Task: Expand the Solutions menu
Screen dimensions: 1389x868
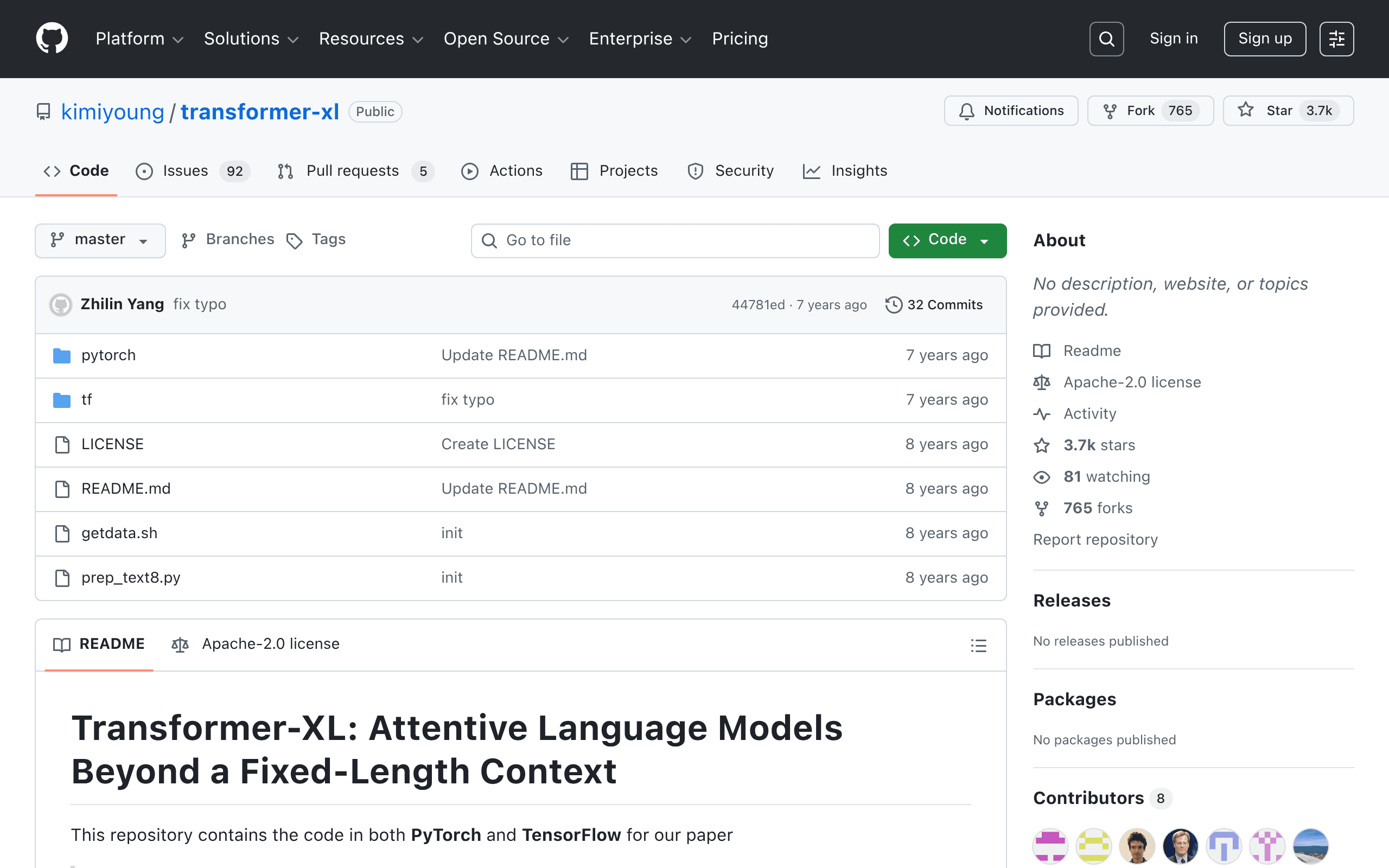Action: [x=251, y=39]
